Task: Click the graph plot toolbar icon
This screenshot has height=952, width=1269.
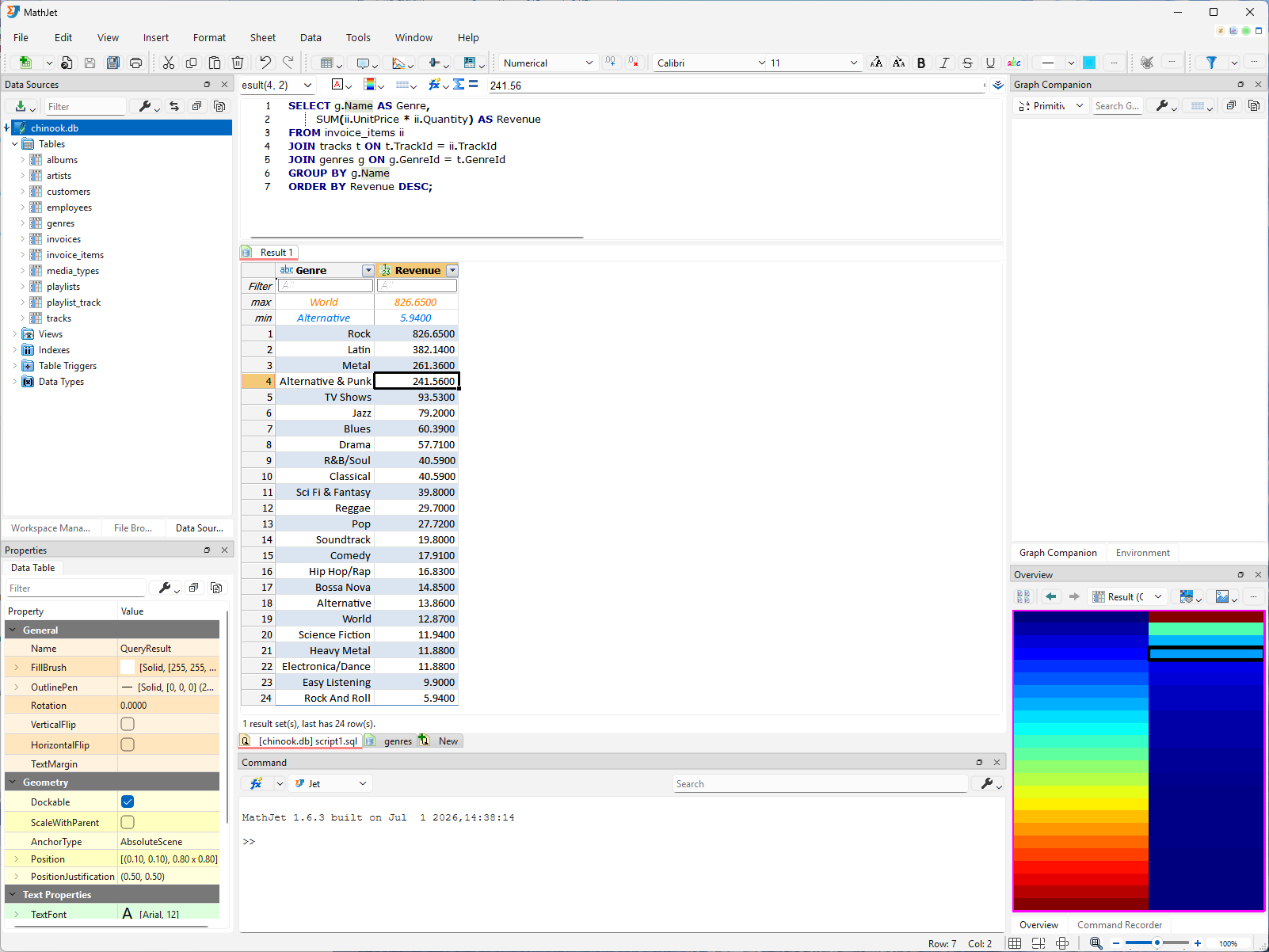Action: 399,63
